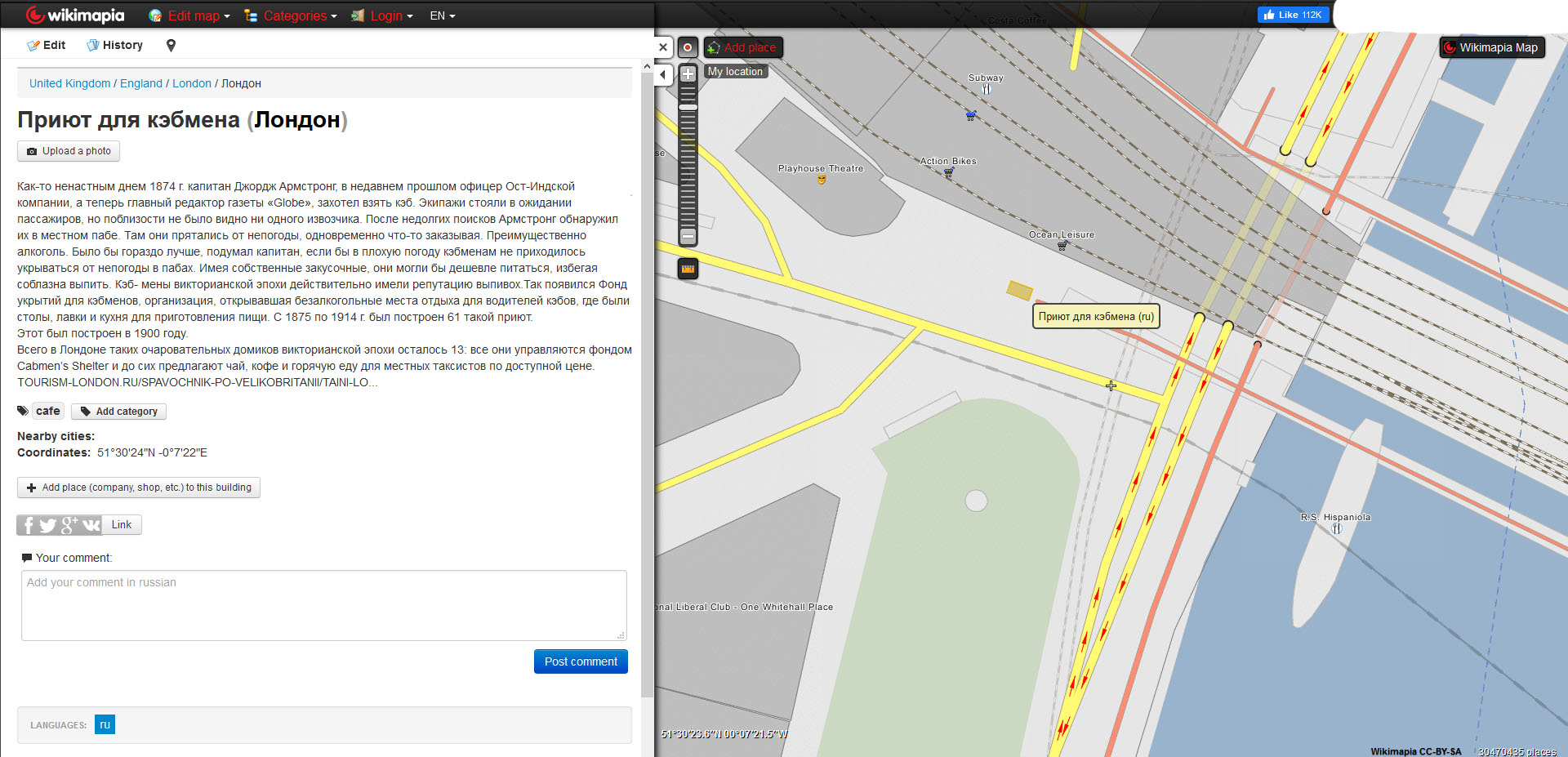Open the Edit map dropdown
The height and width of the screenshot is (757, 1568).
pyautogui.click(x=189, y=16)
